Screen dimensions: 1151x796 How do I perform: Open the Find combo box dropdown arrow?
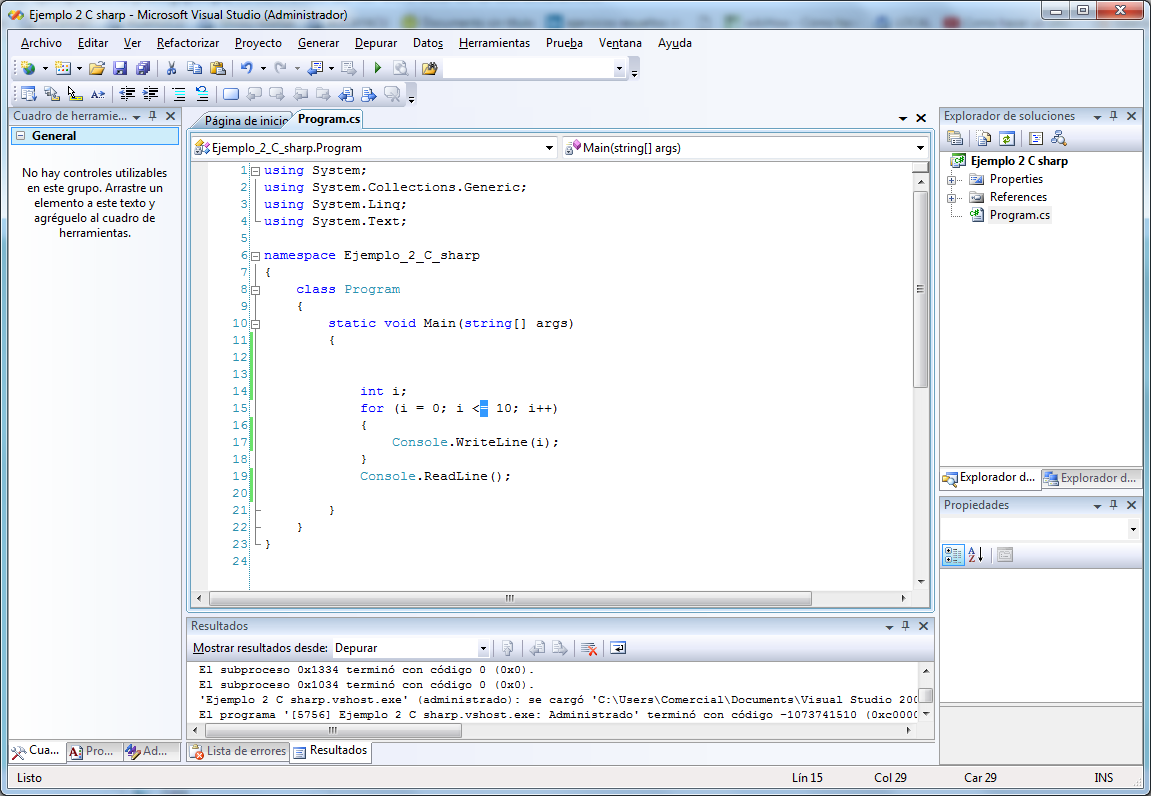point(620,68)
